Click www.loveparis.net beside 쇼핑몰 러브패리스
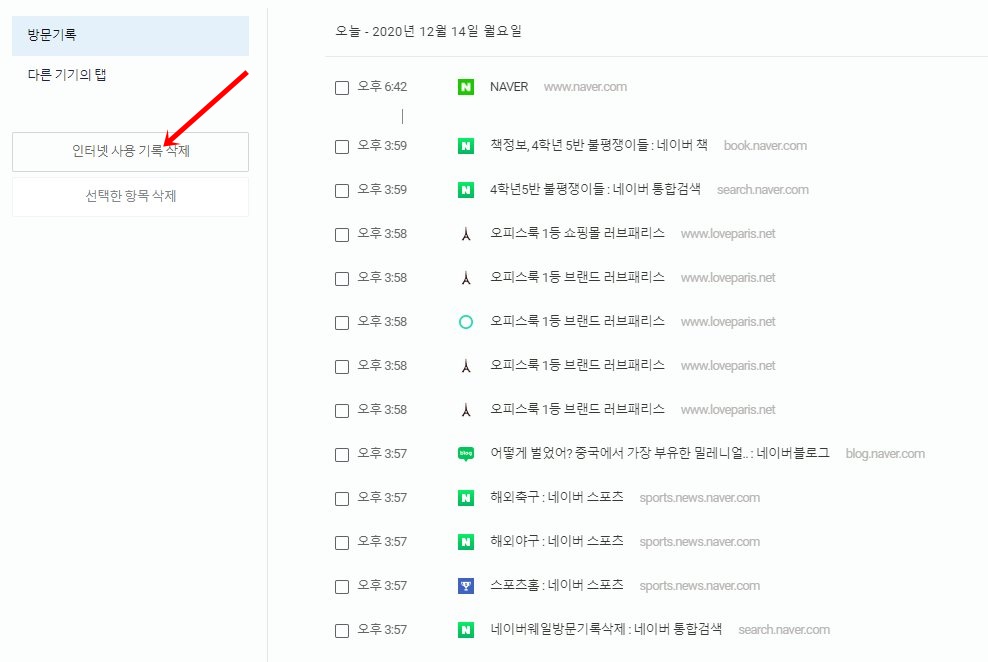 point(728,234)
